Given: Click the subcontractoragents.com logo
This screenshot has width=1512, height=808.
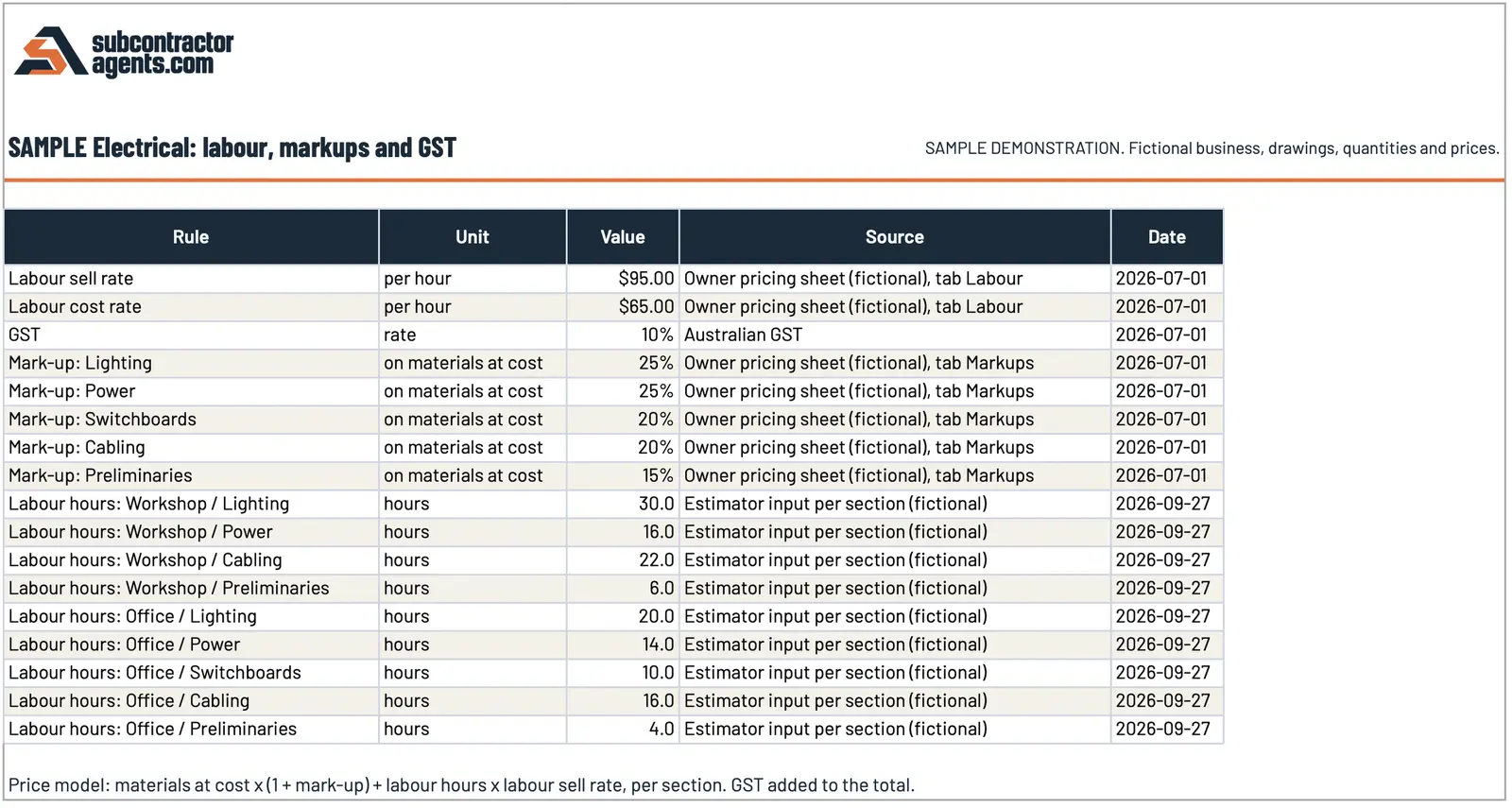Looking at the screenshot, I should pos(124,52).
